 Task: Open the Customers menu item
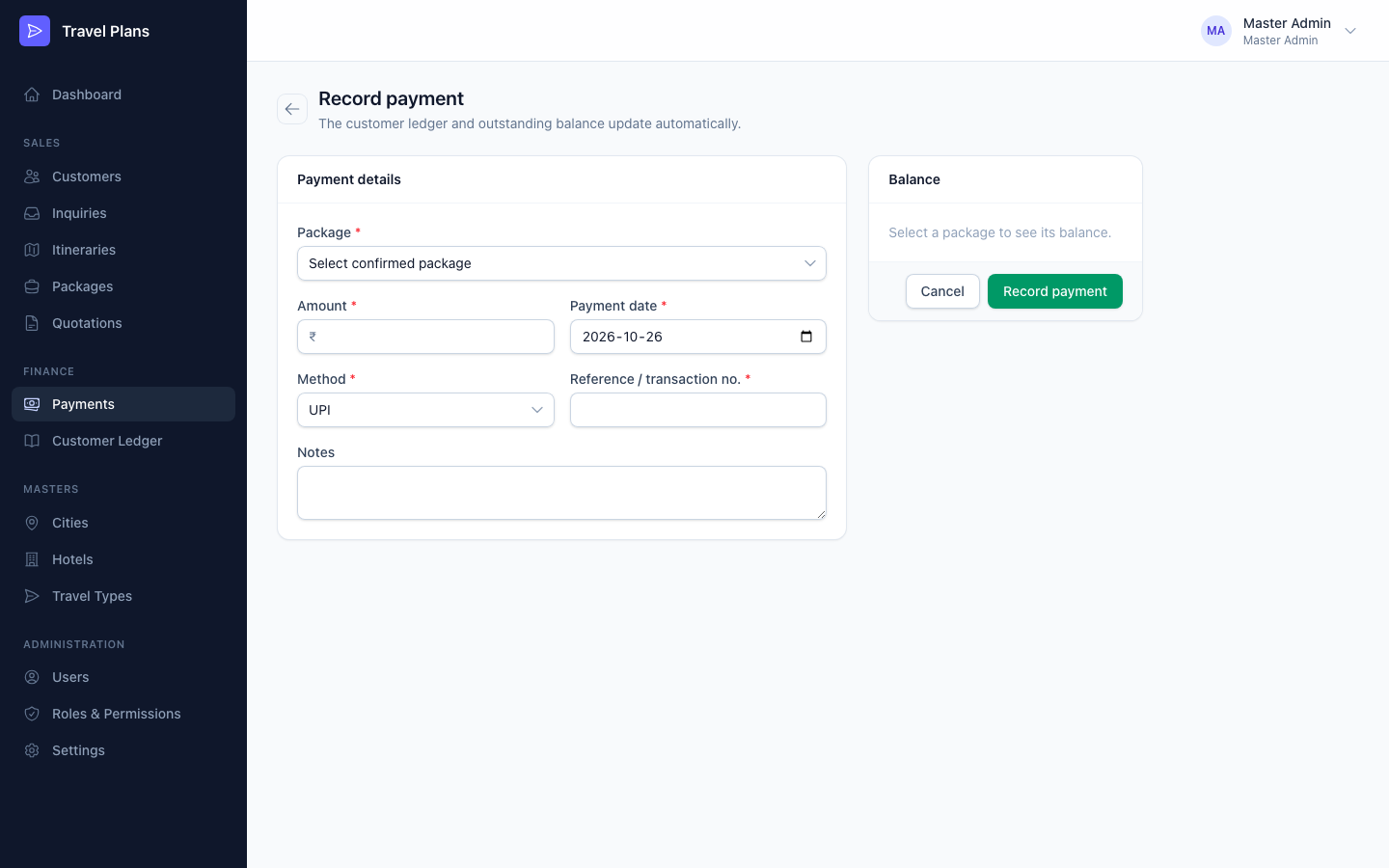pyautogui.click(x=123, y=176)
